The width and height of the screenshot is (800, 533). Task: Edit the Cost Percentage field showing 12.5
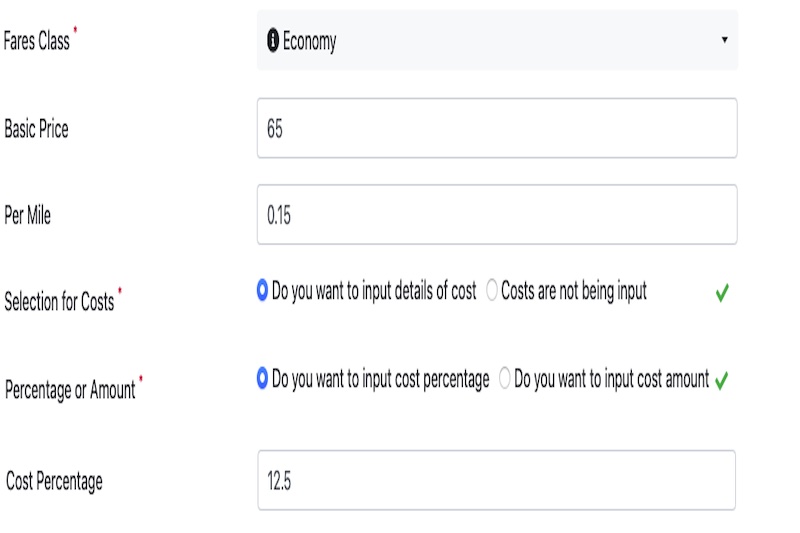coord(496,480)
